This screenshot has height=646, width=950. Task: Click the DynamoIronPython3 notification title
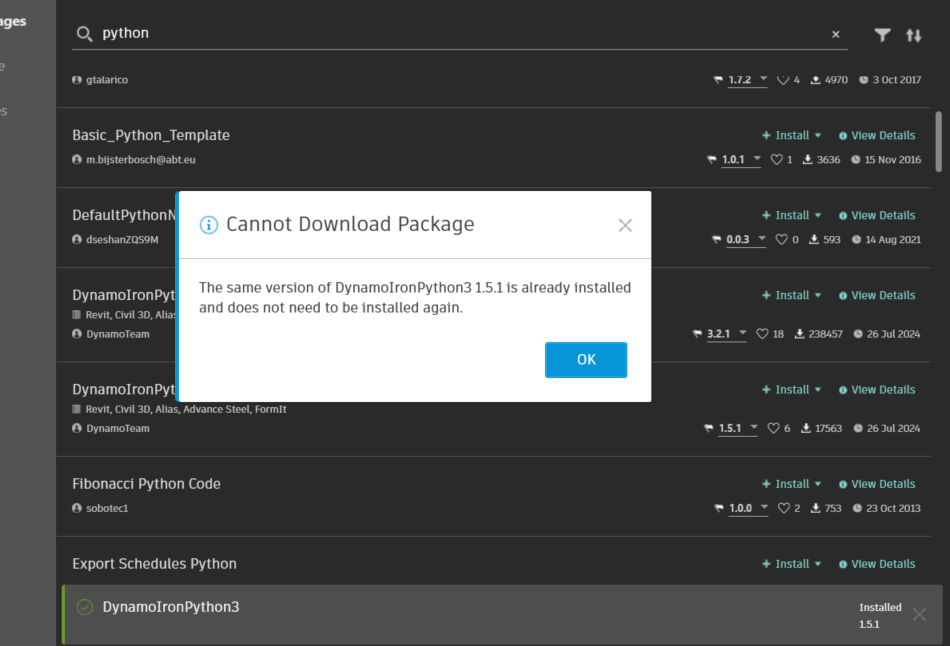coord(171,607)
